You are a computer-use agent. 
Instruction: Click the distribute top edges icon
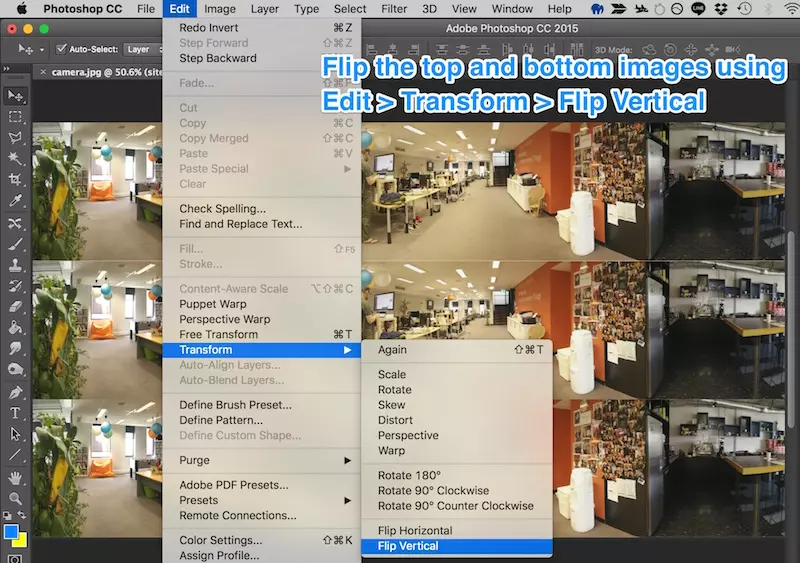click(x=442, y=50)
